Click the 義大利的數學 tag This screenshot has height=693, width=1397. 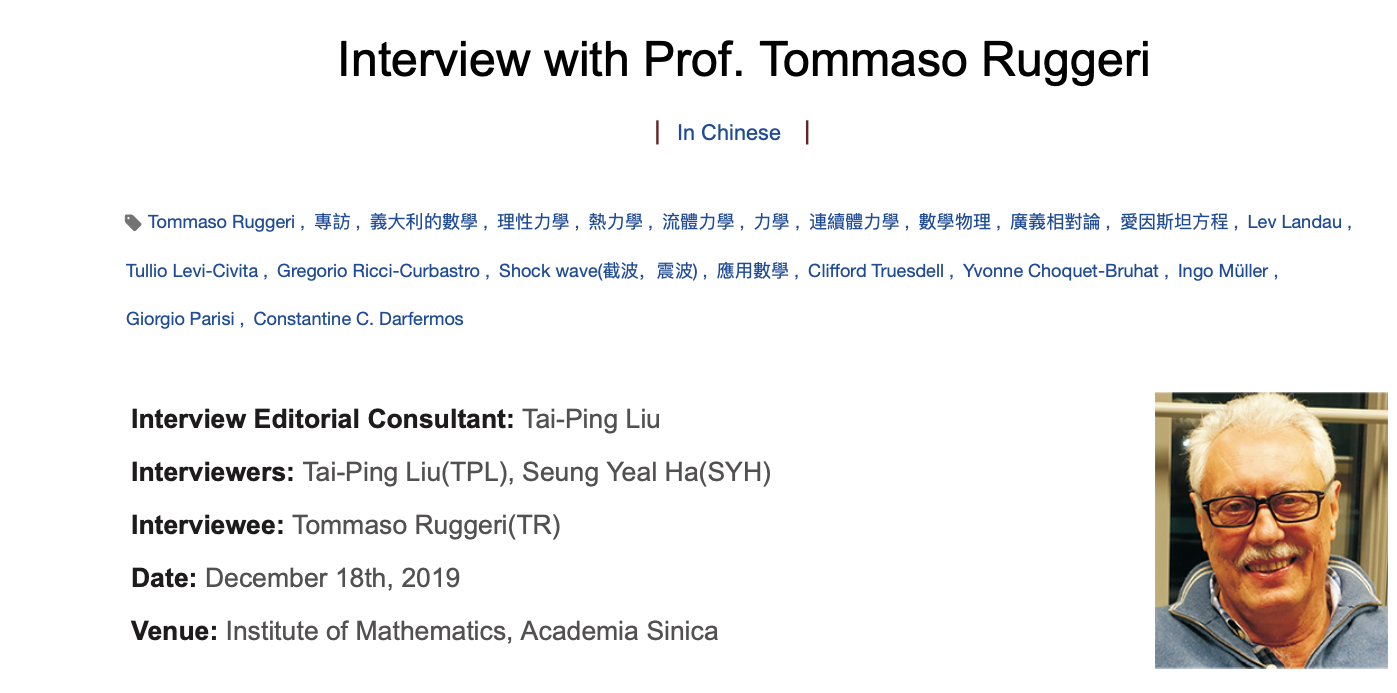[423, 222]
